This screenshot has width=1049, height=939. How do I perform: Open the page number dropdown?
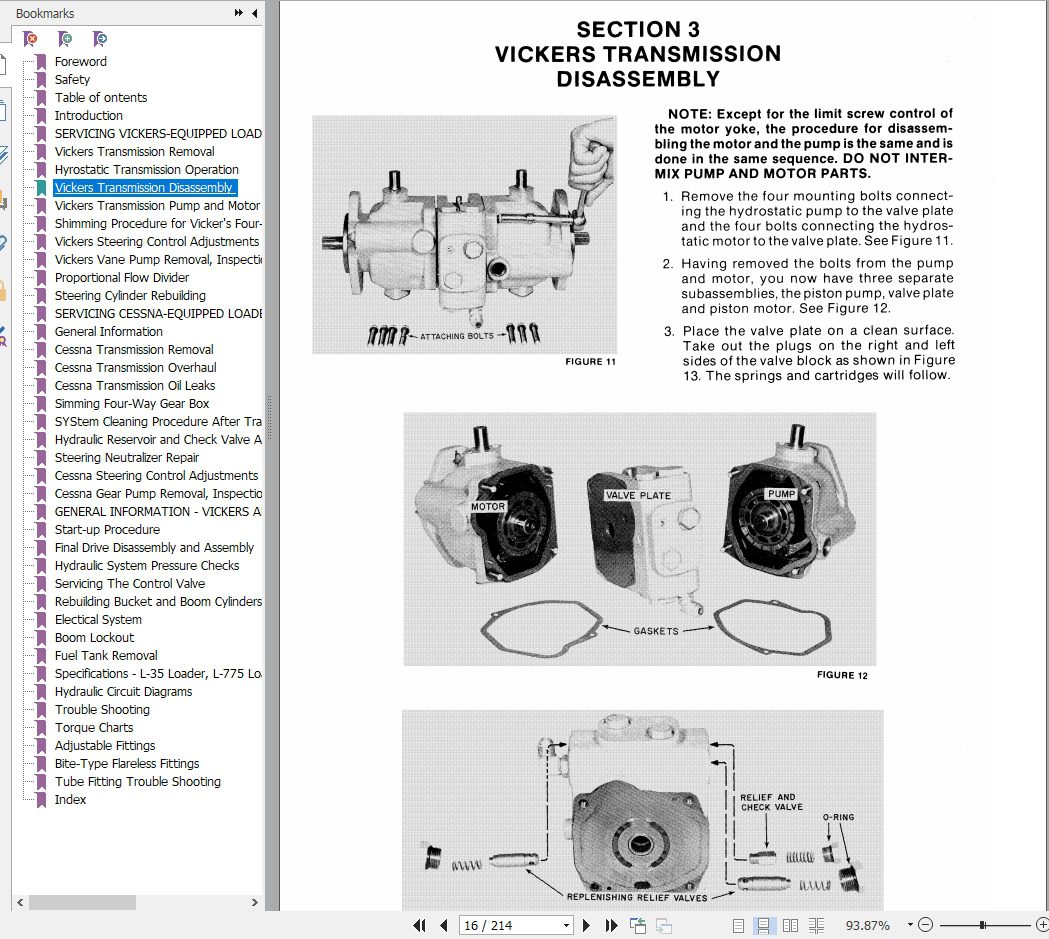tap(567, 926)
